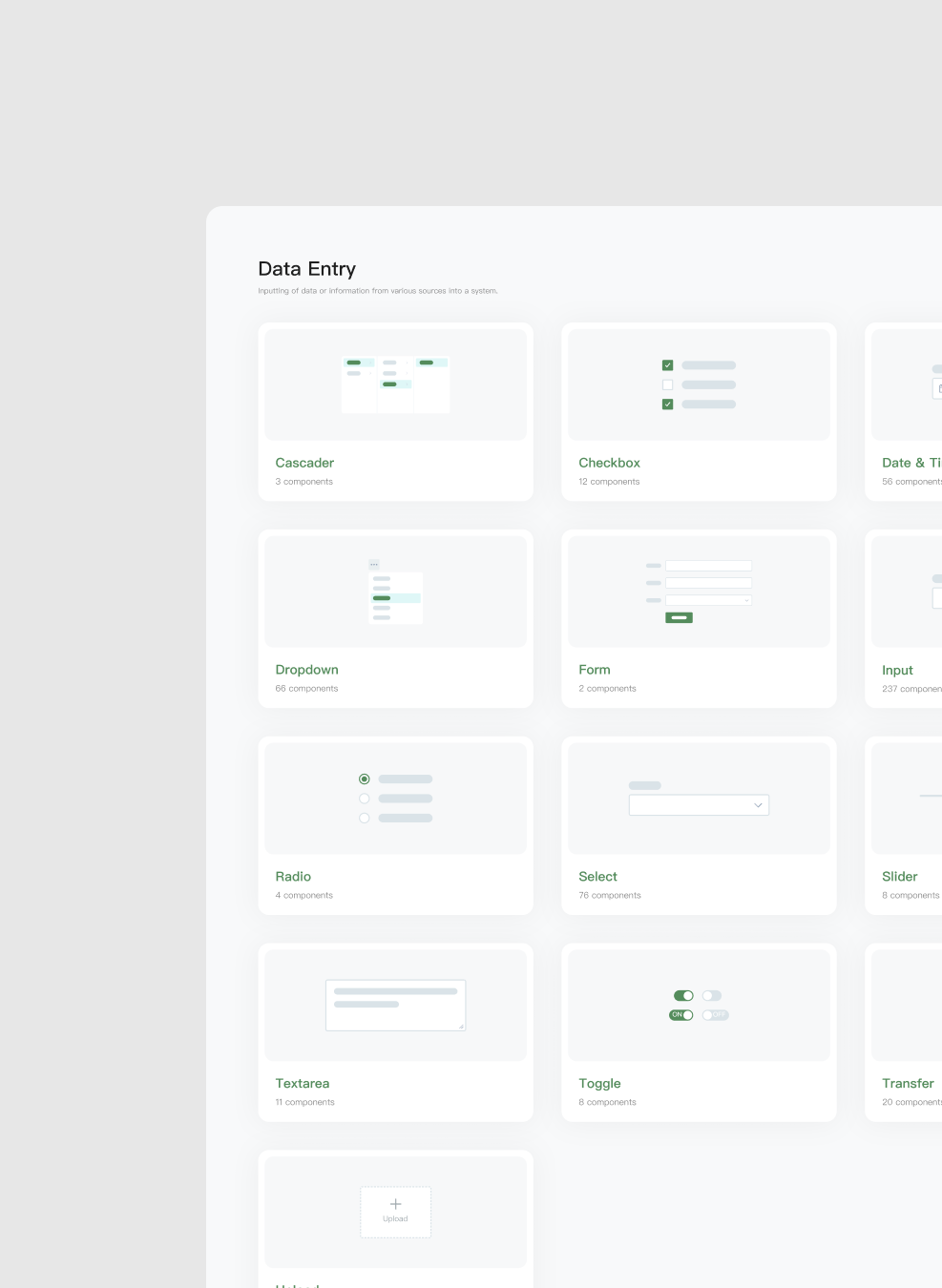Screen dimensions: 942x1288
Task: Toggle the green ON switch in Toggle preview
Action: (681, 1015)
